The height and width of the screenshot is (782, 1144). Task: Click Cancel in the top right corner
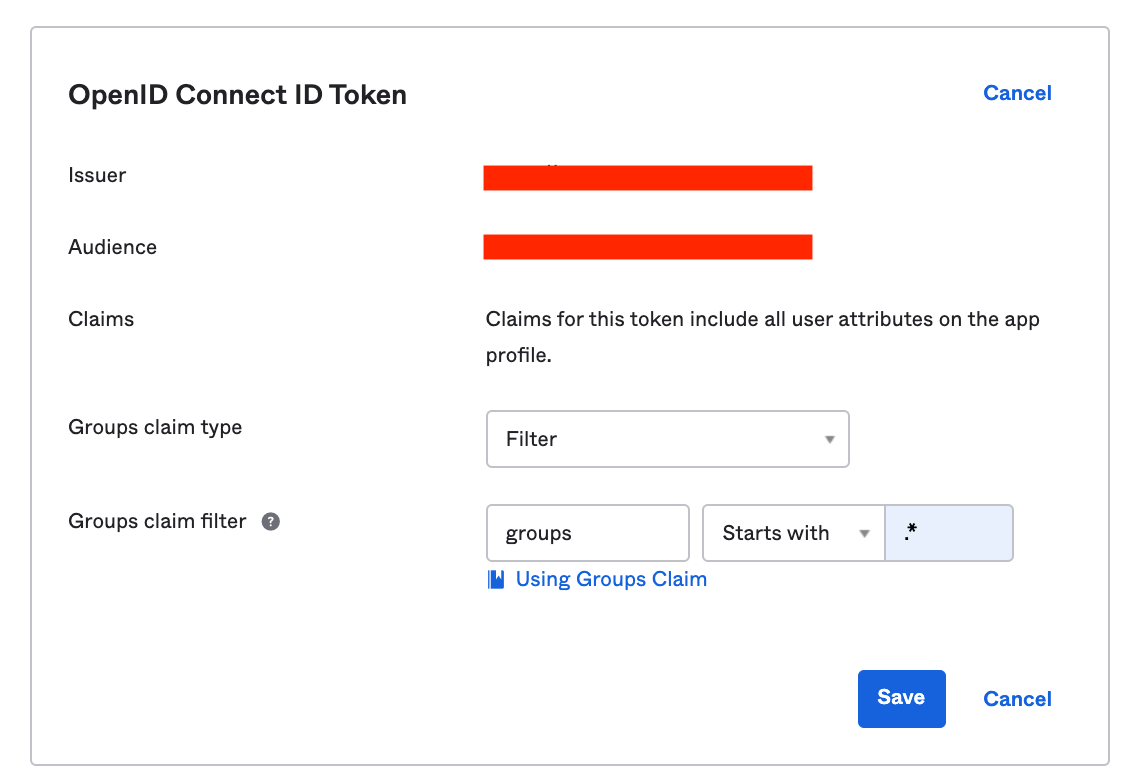click(x=1017, y=93)
